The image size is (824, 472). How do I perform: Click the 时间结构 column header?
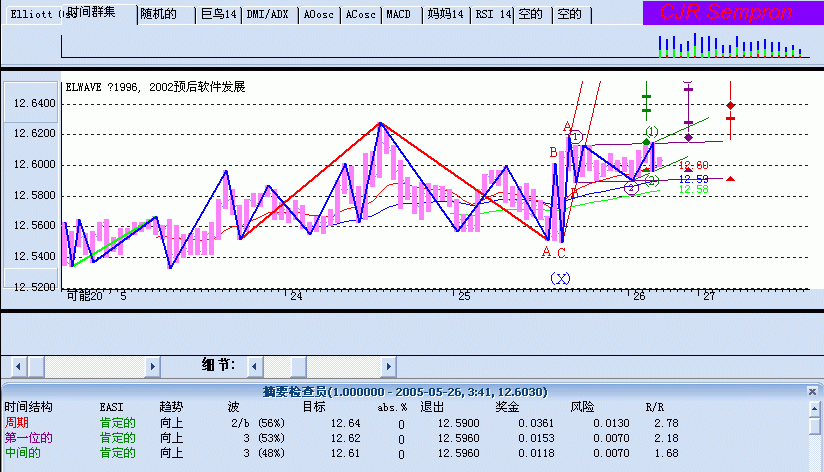click(x=28, y=407)
